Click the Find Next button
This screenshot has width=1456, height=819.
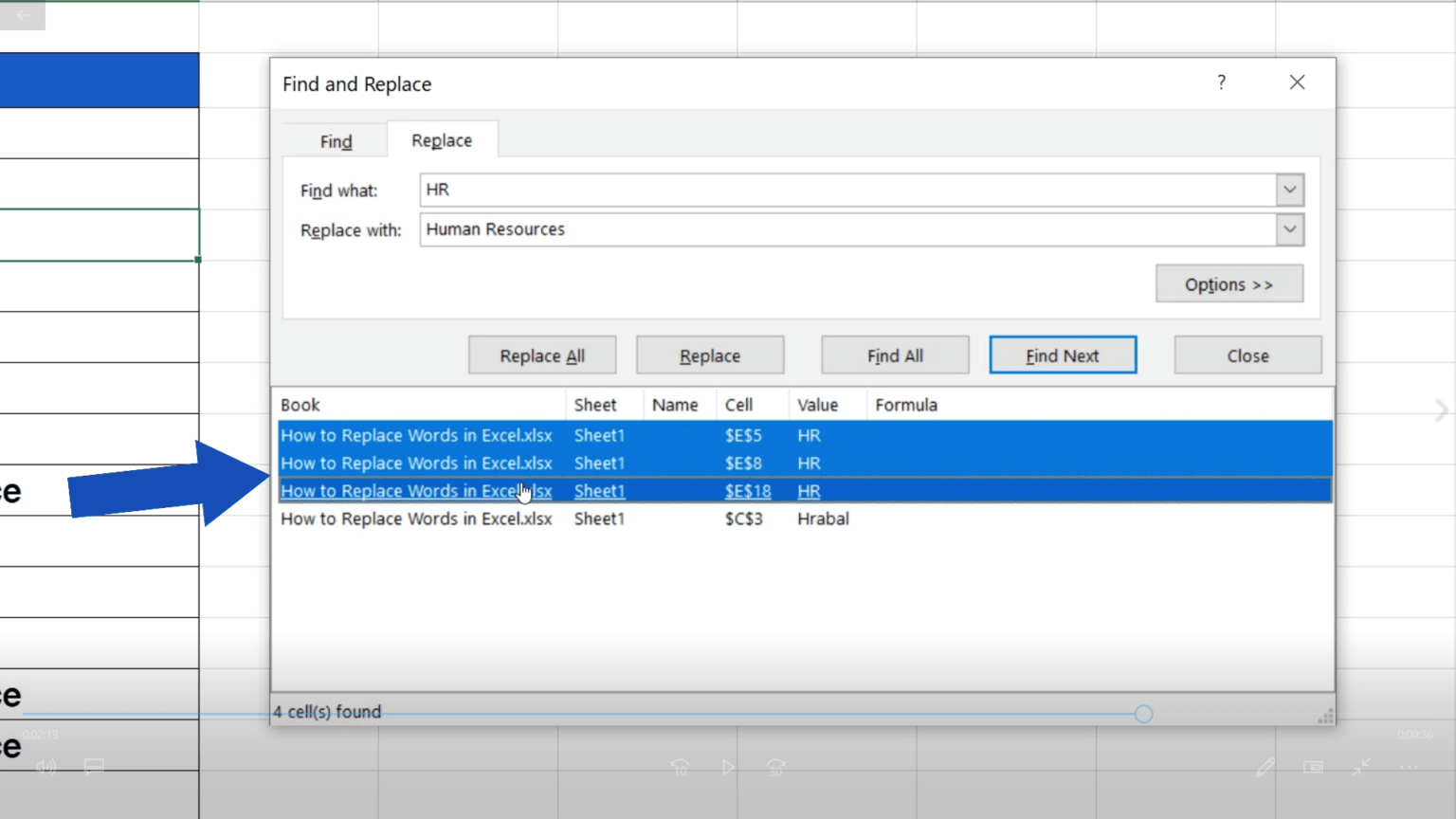tap(1062, 355)
